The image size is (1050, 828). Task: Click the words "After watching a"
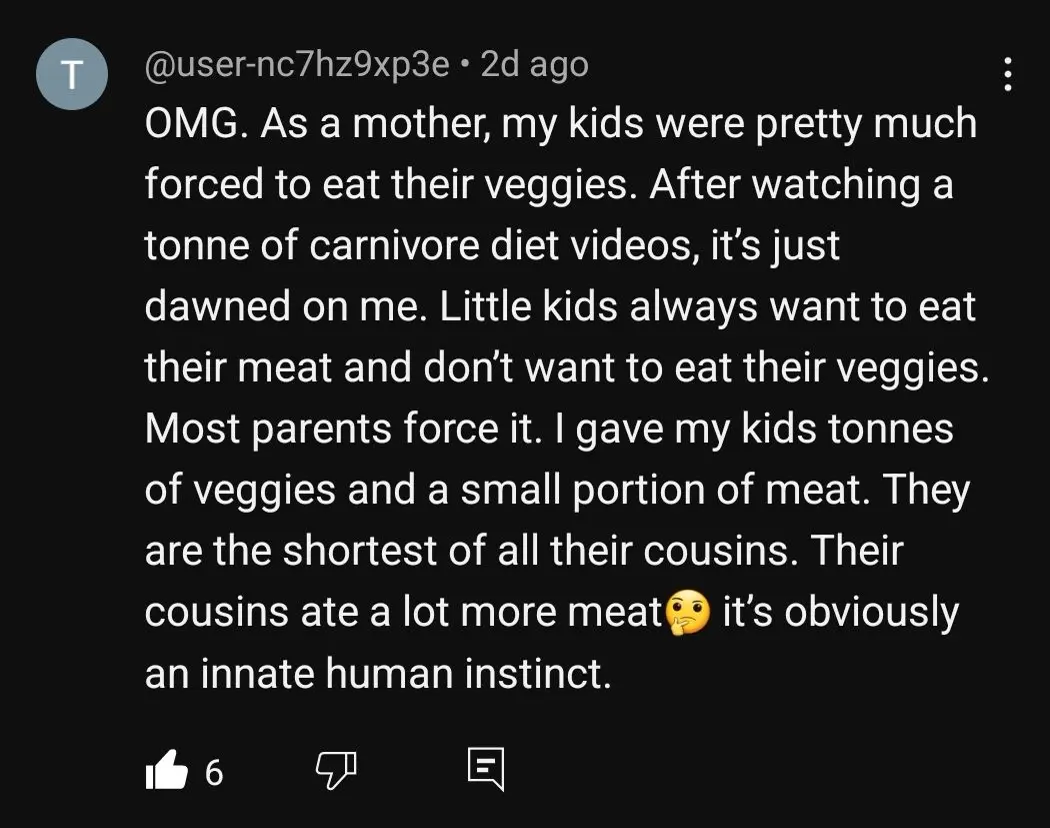tap(801, 186)
